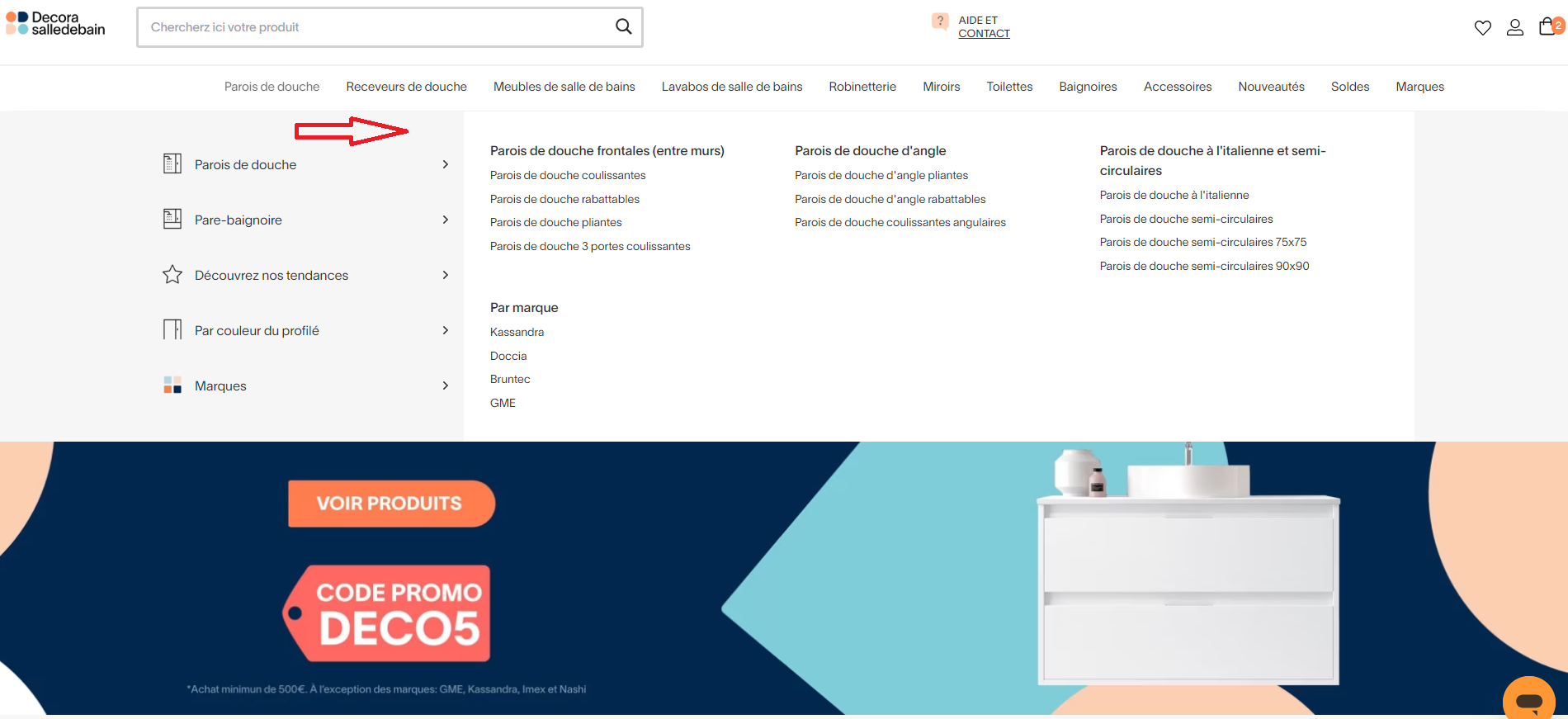
Task: Open Receveurs de douche menu
Action: 406,87
